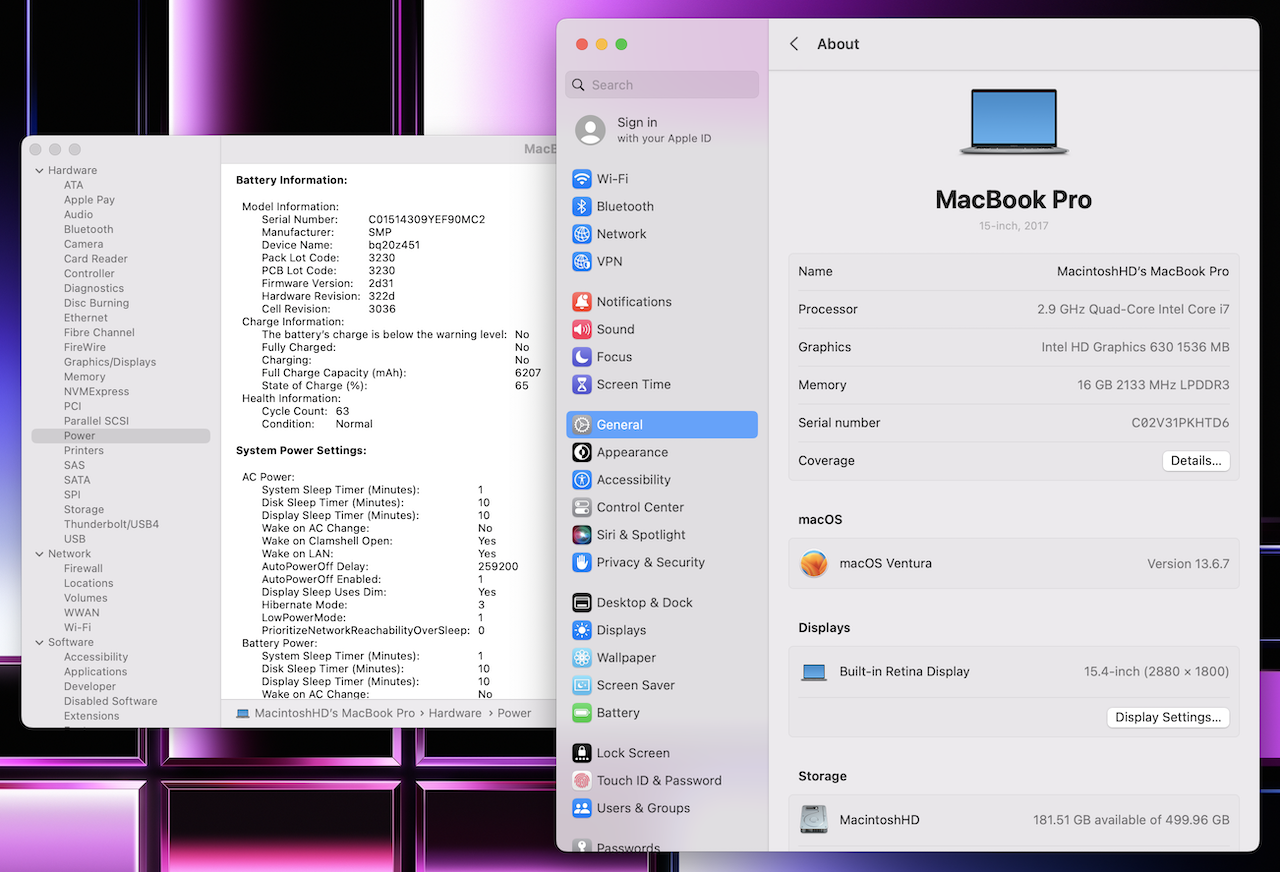Image resolution: width=1280 pixels, height=872 pixels.
Task: Click the Version 13.6.7 text
Action: pyautogui.click(x=1188, y=564)
